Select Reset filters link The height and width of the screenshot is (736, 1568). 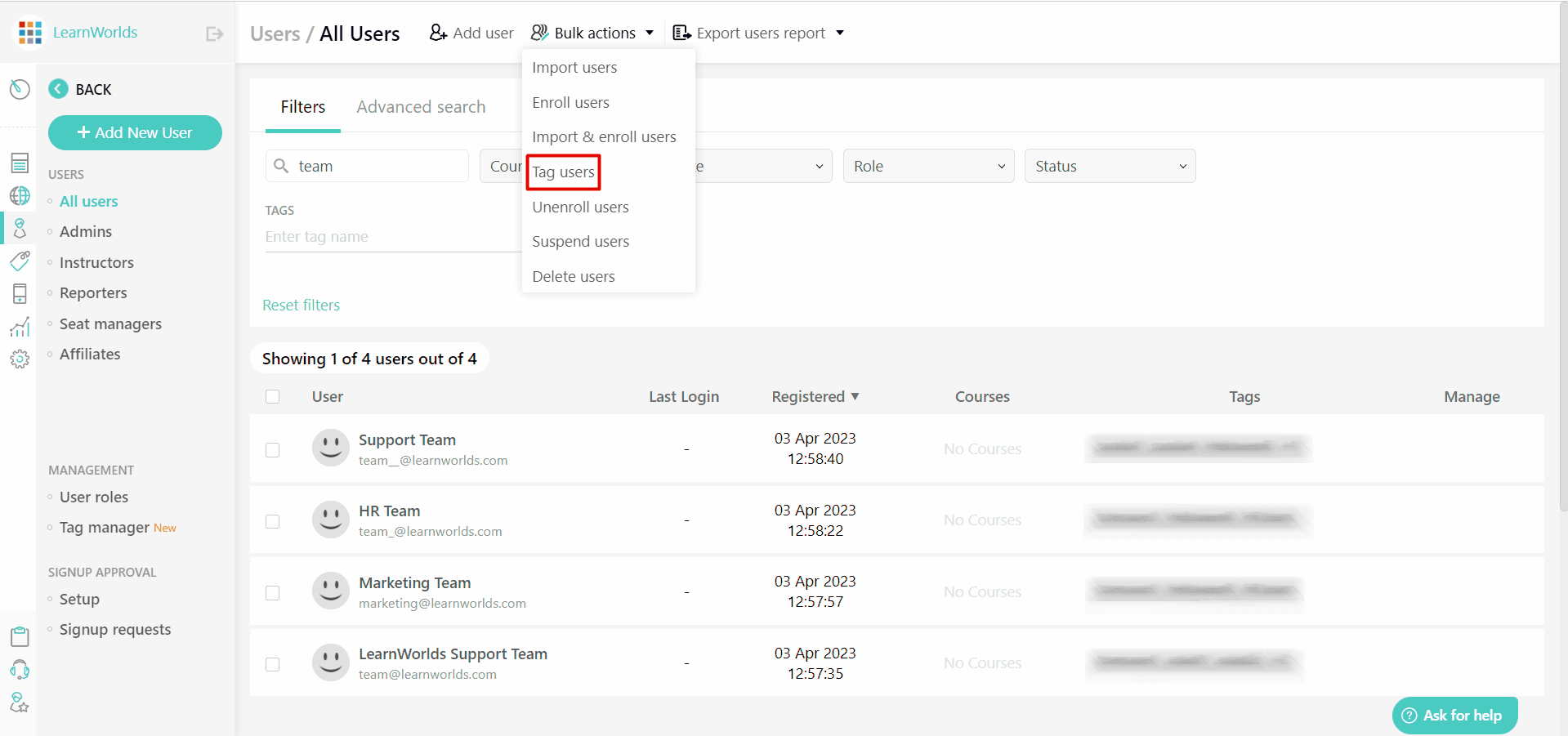click(x=301, y=305)
